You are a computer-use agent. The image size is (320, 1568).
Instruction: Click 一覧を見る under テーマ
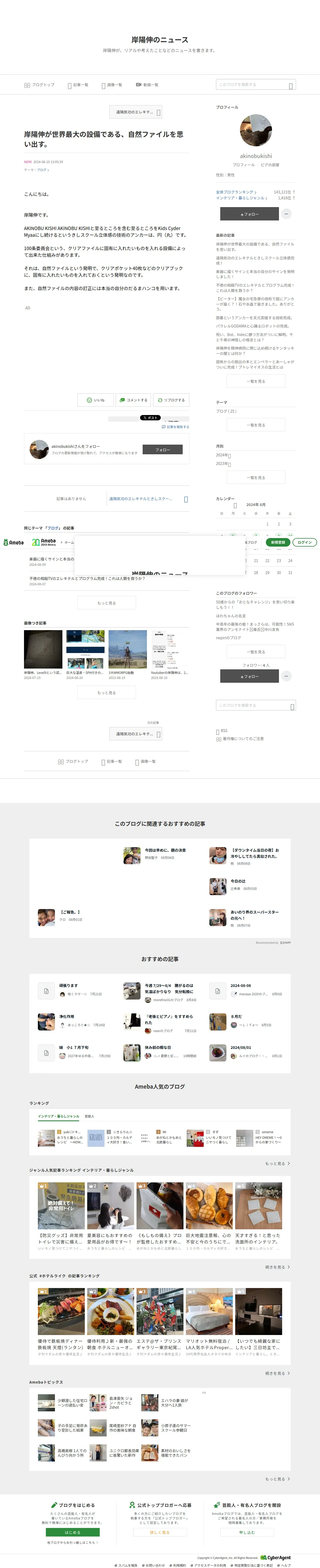pos(256,425)
